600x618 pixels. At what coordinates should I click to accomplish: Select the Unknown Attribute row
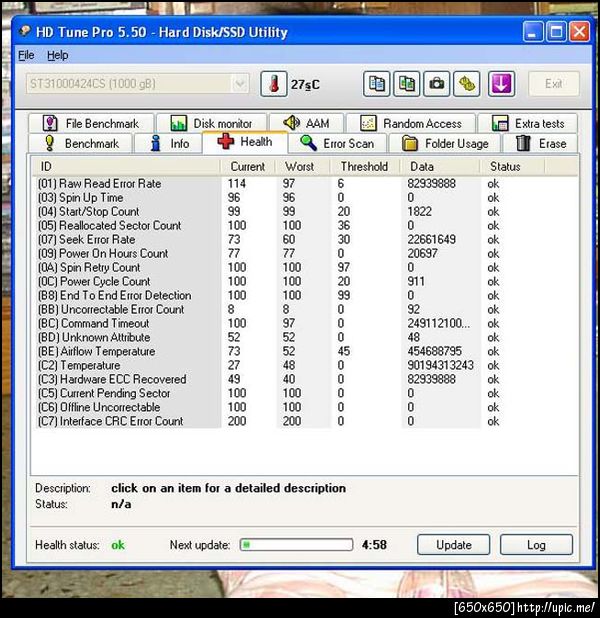(304, 337)
